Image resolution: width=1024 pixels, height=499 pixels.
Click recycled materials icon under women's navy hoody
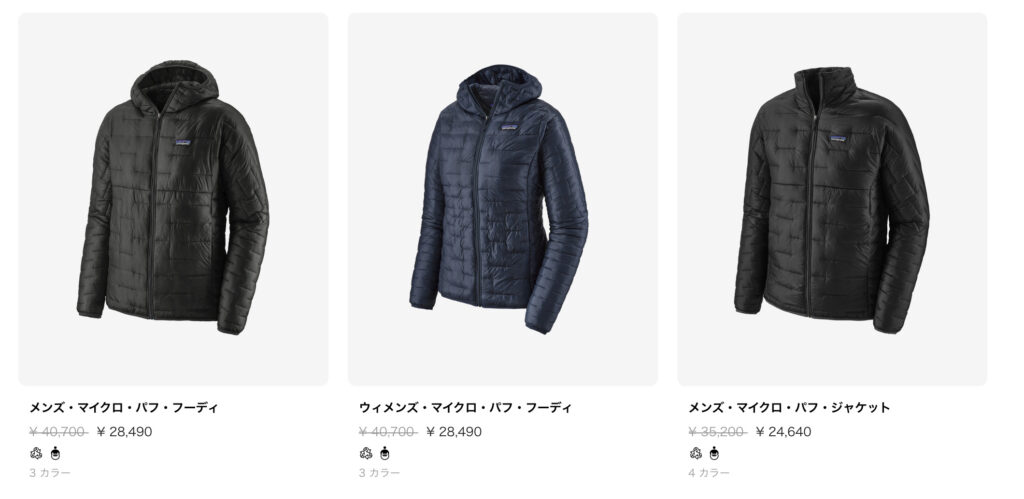click(x=366, y=453)
